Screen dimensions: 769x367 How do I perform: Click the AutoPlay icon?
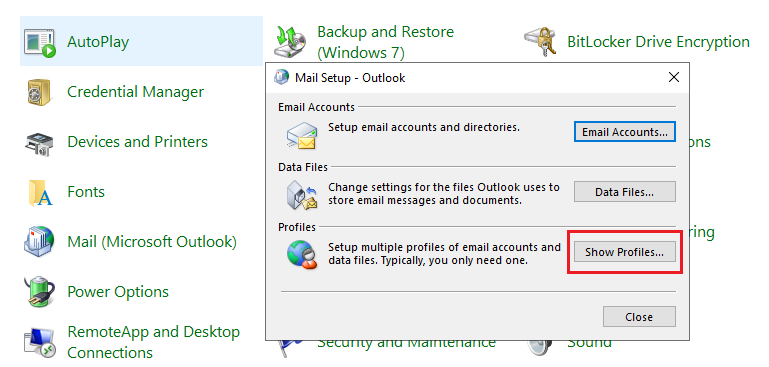point(40,43)
